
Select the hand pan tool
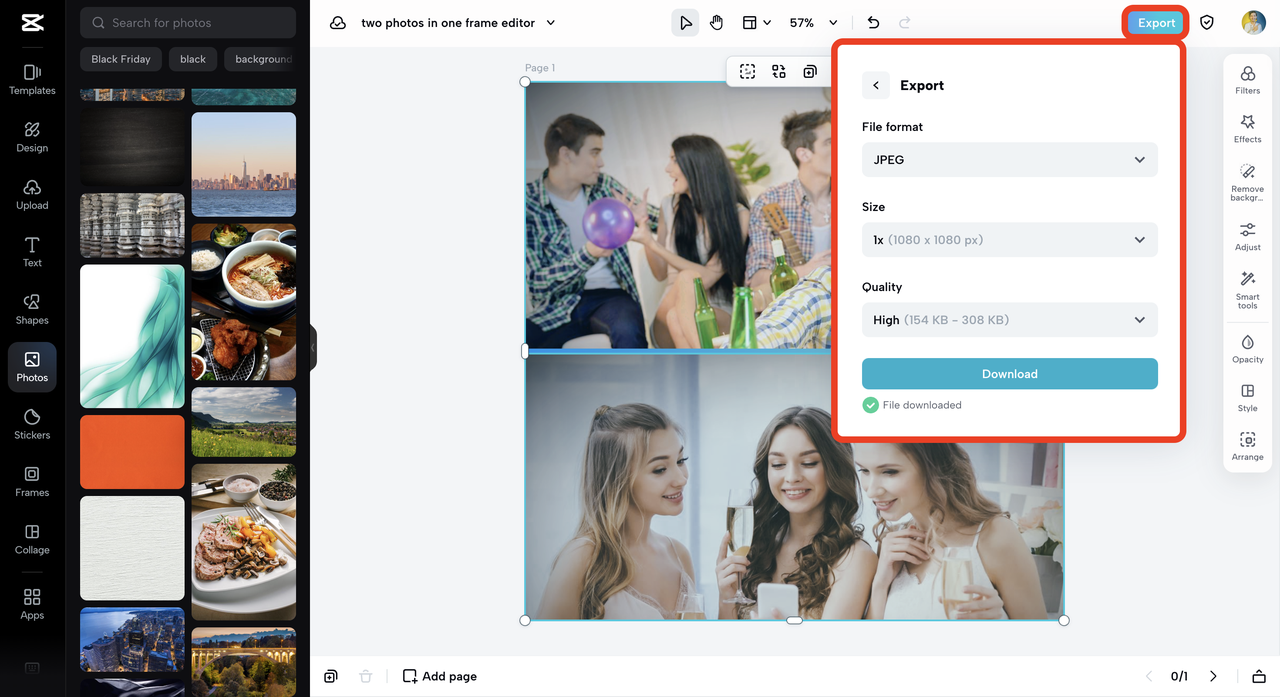point(717,23)
